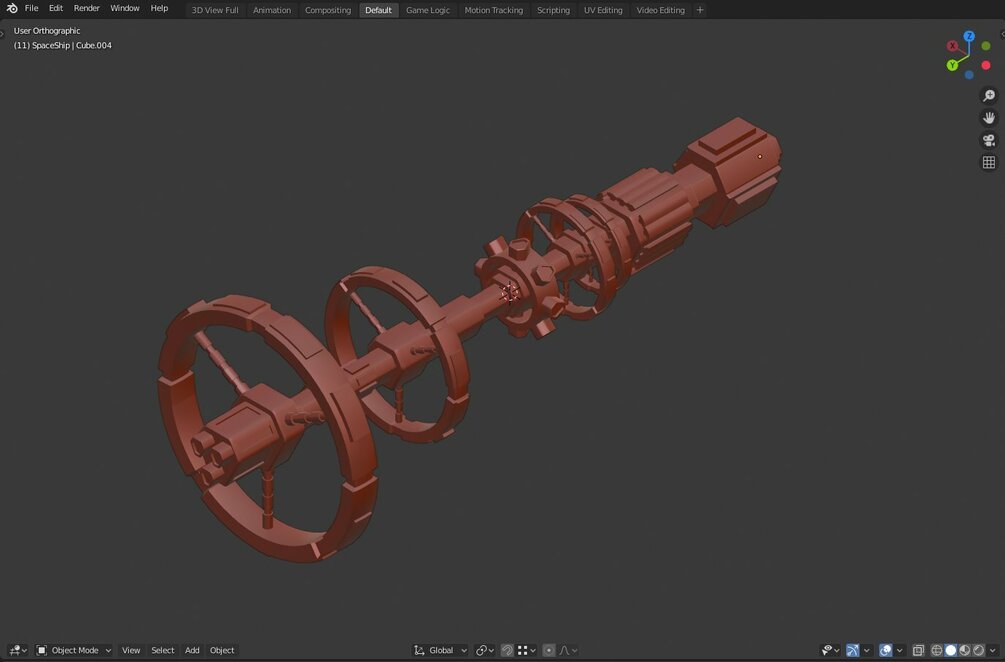This screenshot has width=1005, height=662.
Task: Open the transform pivot point dropdown
Action: pos(485,650)
